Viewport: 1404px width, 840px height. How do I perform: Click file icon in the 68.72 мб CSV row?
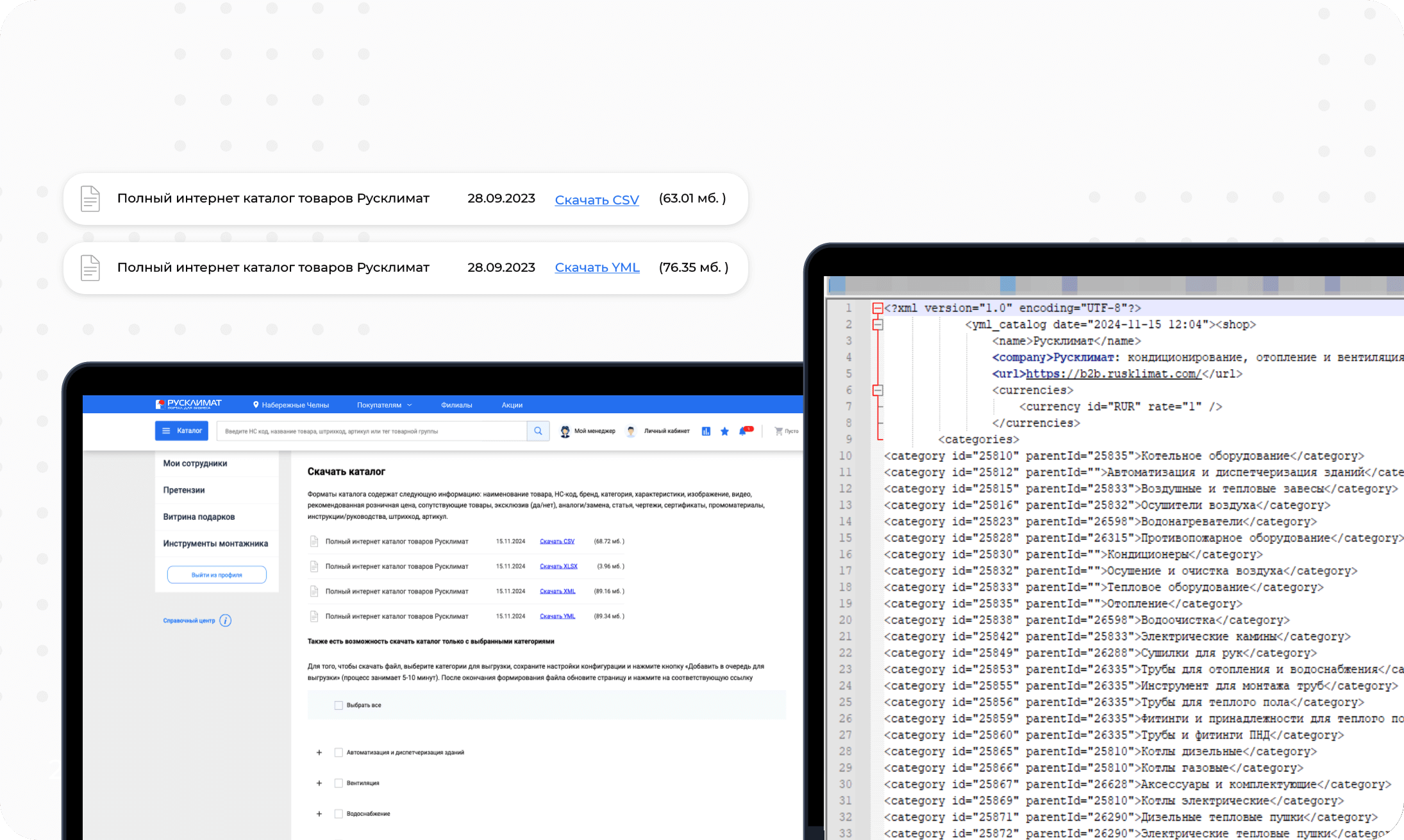tap(314, 541)
